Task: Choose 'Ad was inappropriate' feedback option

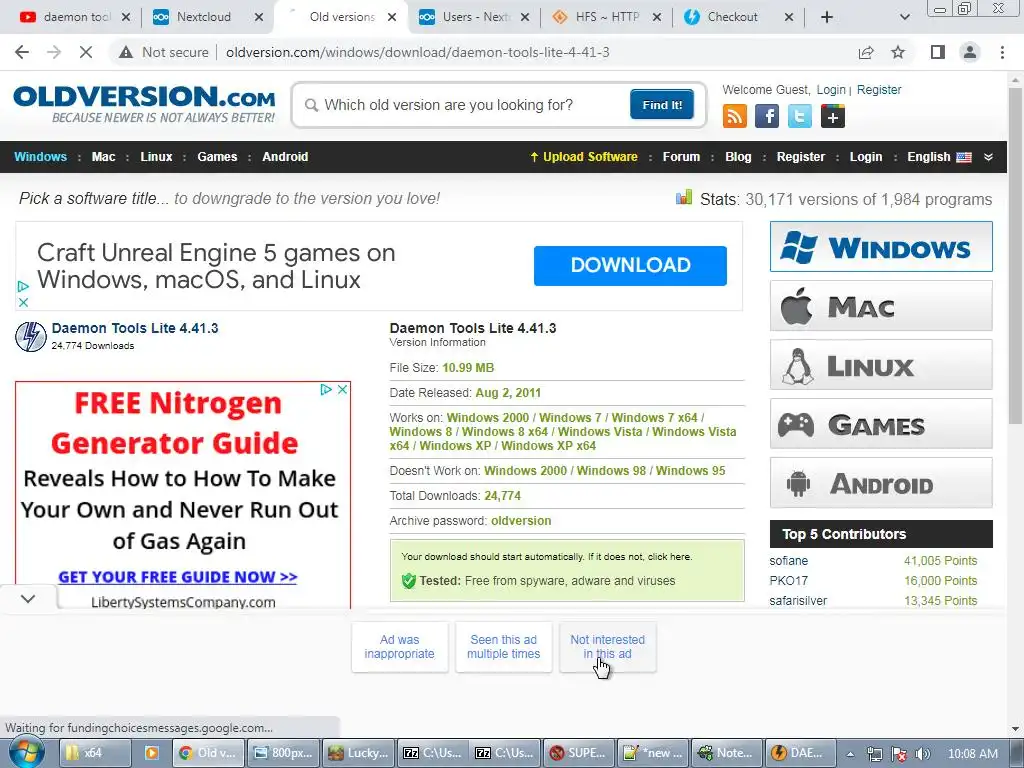Action: [400, 647]
